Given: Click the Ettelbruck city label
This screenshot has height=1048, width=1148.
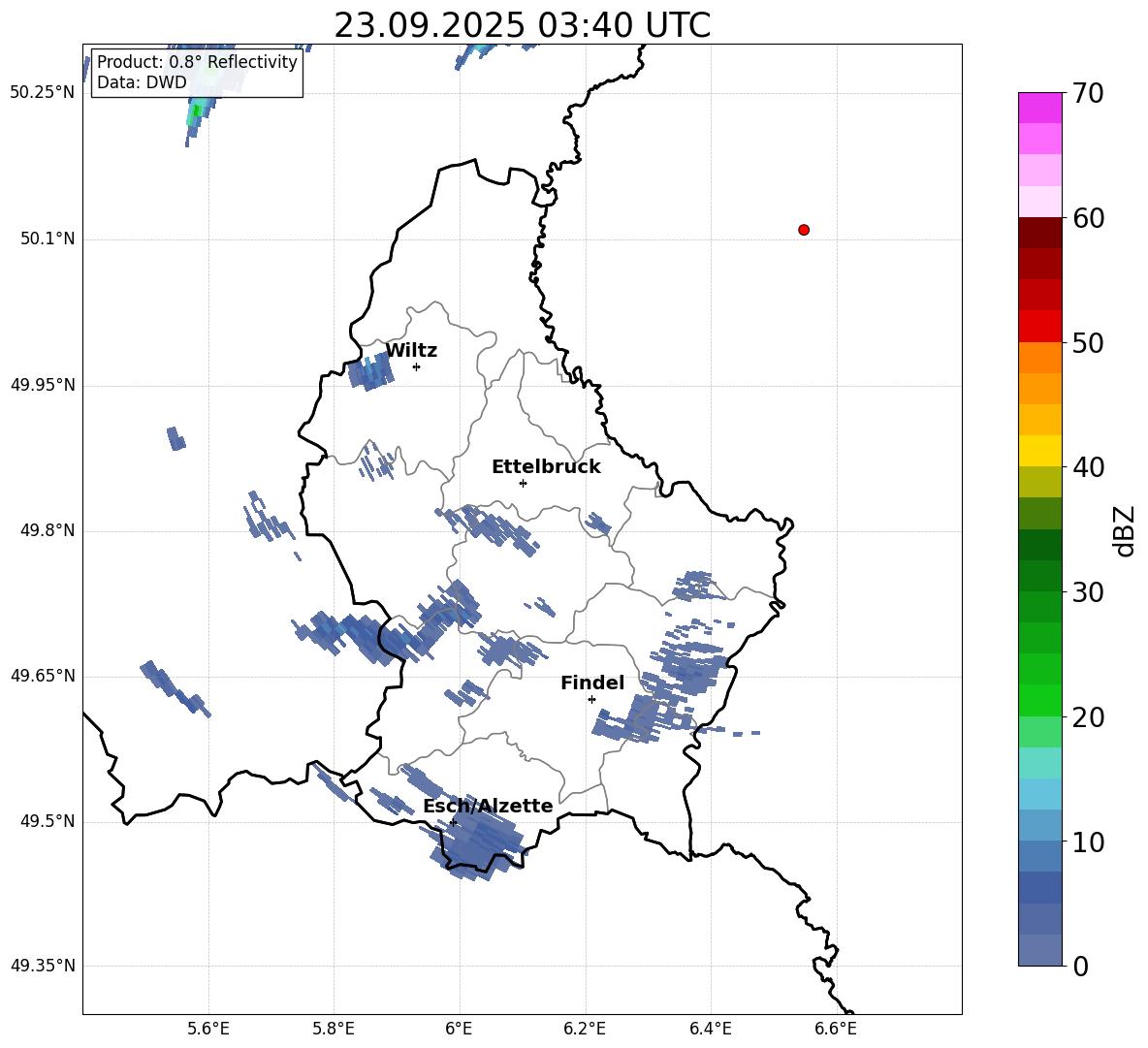Looking at the screenshot, I should pyautogui.click(x=546, y=467).
